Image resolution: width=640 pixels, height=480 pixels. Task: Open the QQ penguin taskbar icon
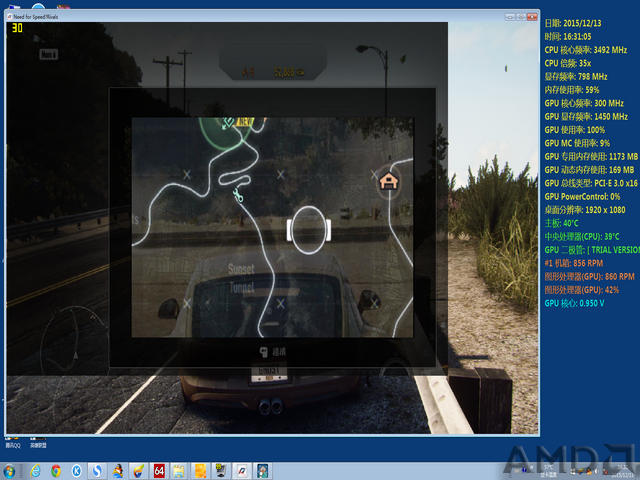tap(118, 471)
